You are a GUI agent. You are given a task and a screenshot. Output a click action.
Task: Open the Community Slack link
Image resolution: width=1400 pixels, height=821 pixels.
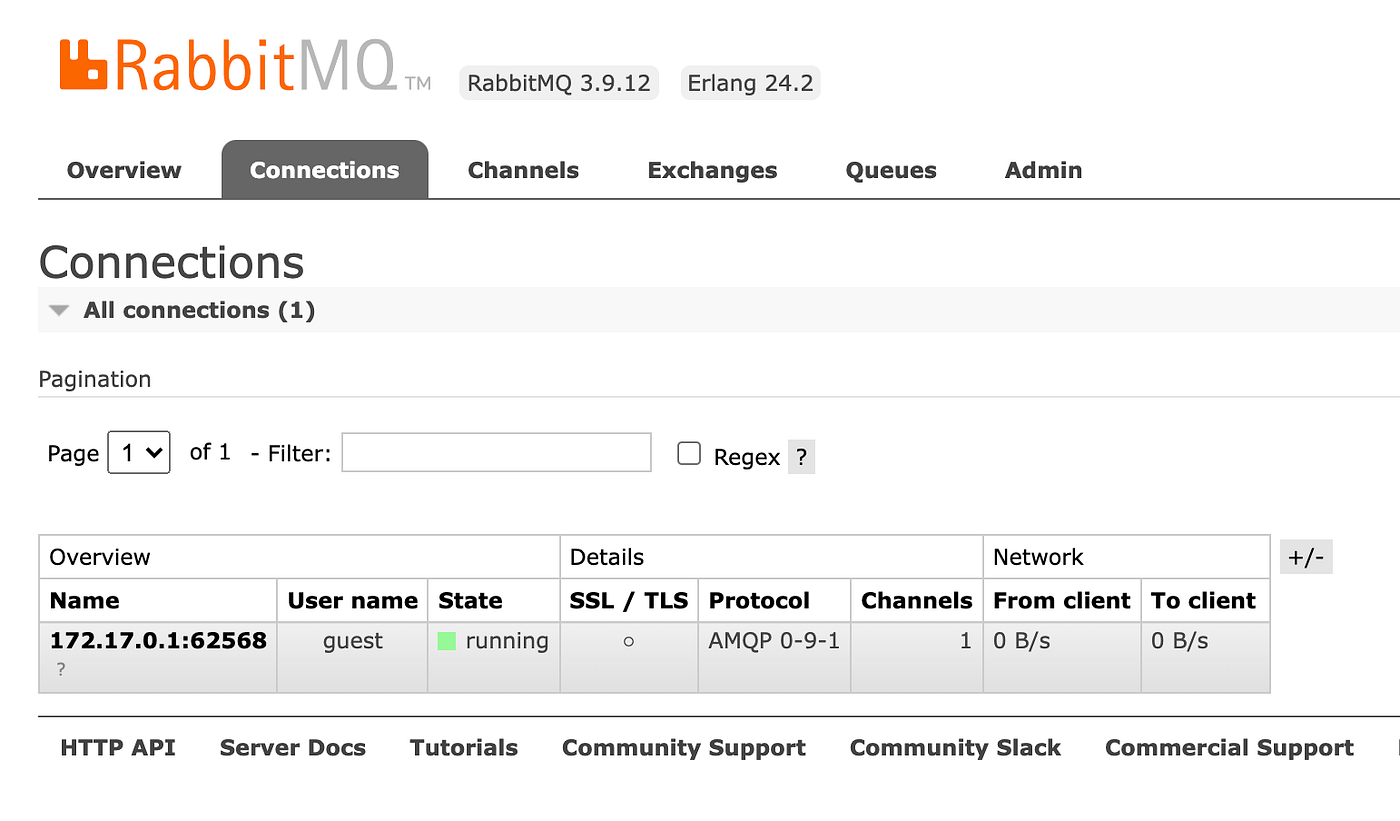click(954, 747)
